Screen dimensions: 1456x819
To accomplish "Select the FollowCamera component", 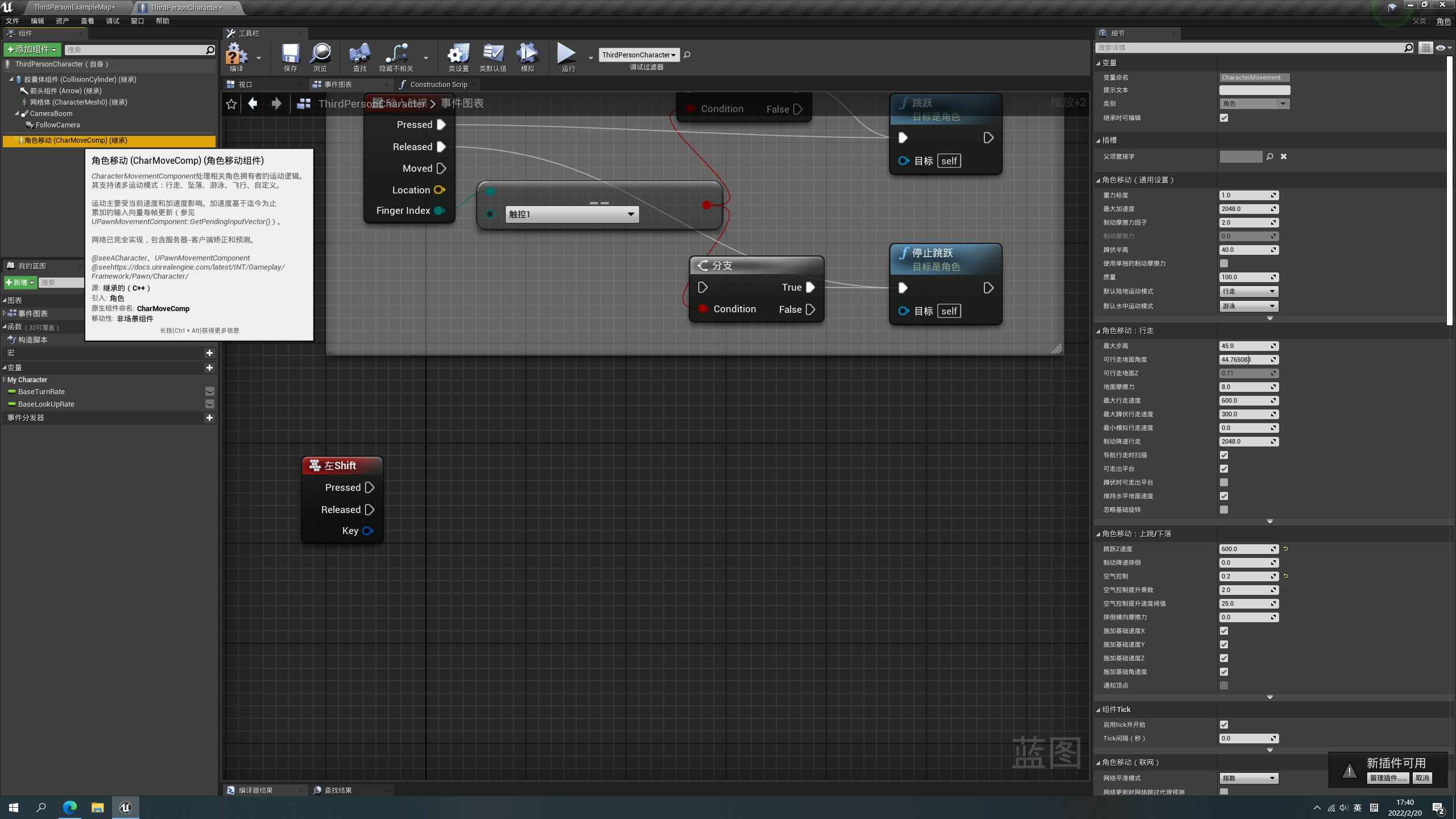I will tap(57, 125).
